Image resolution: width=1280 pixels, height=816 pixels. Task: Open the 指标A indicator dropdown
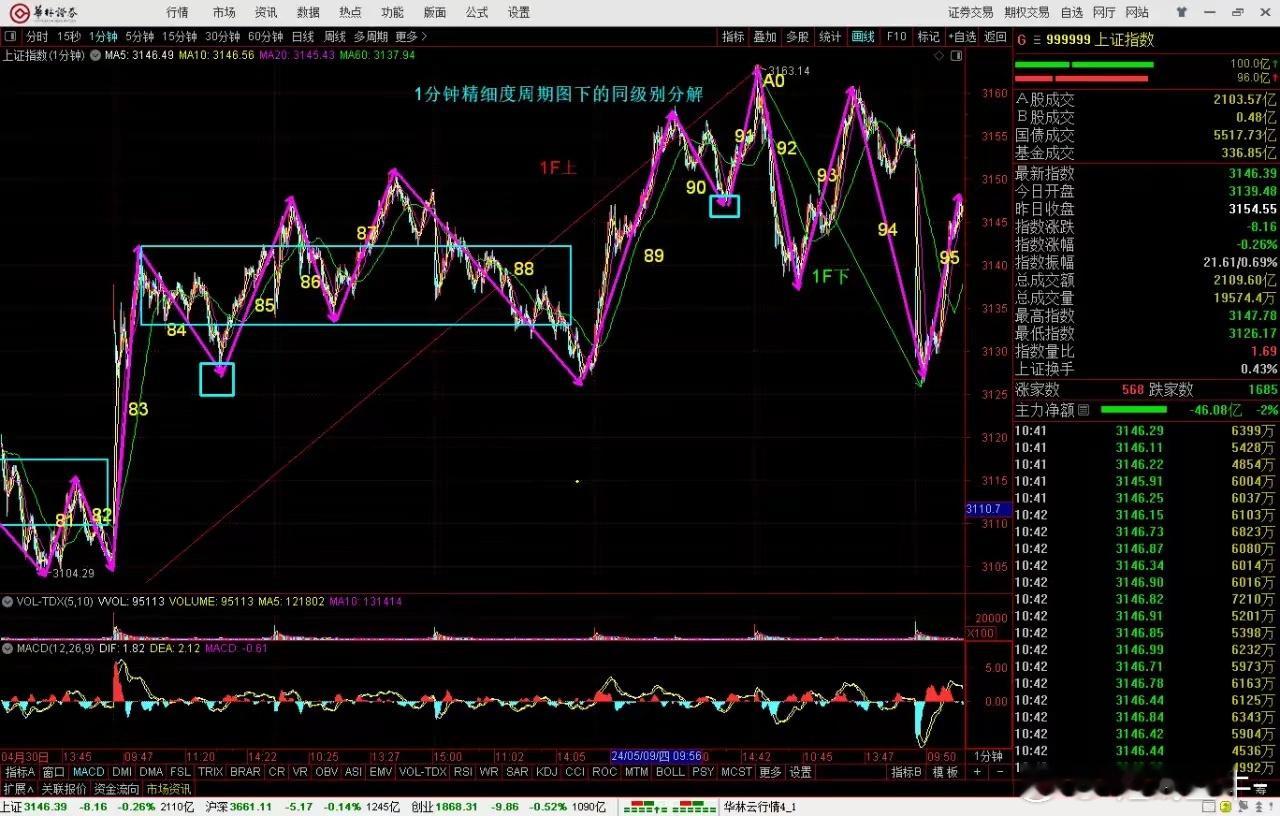[x=19, y=772]
